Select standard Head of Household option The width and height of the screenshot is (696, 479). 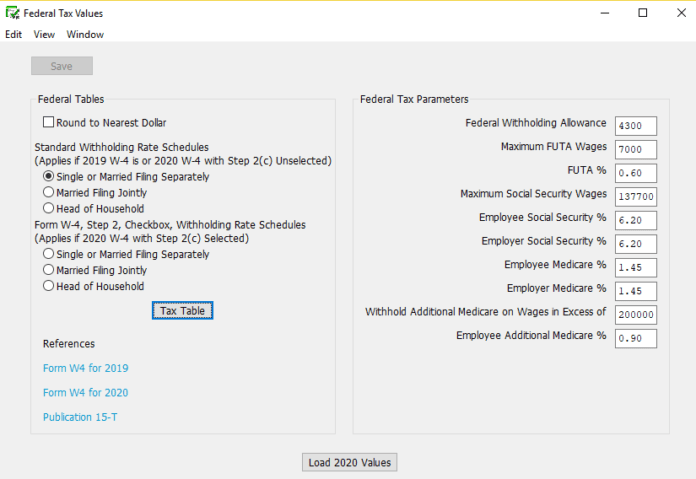(48, 209)
